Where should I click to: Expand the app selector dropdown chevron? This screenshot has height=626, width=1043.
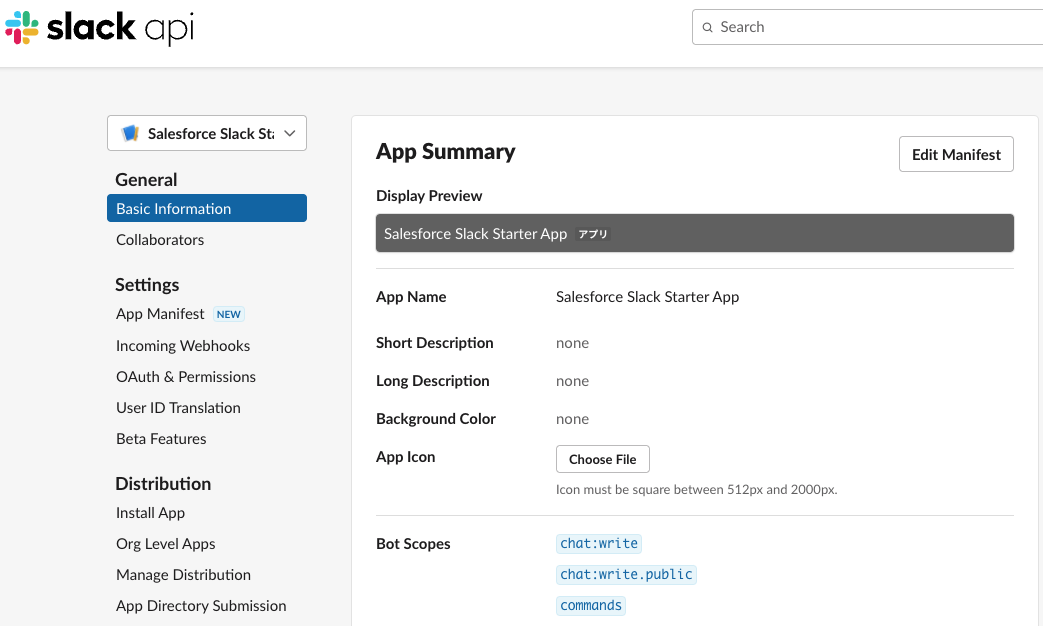click(x=290, y=133)
